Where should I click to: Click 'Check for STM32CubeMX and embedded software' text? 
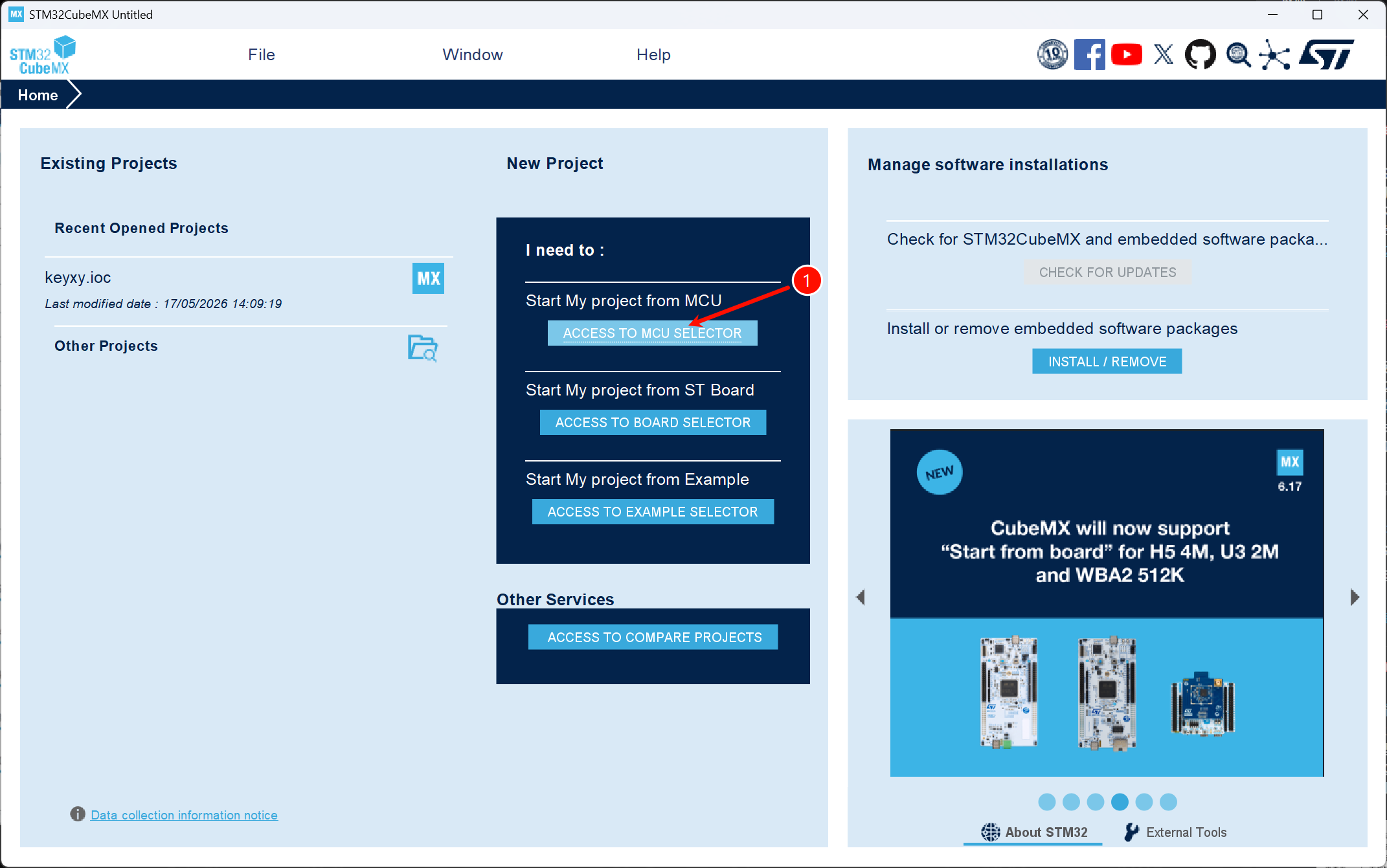1107,239
